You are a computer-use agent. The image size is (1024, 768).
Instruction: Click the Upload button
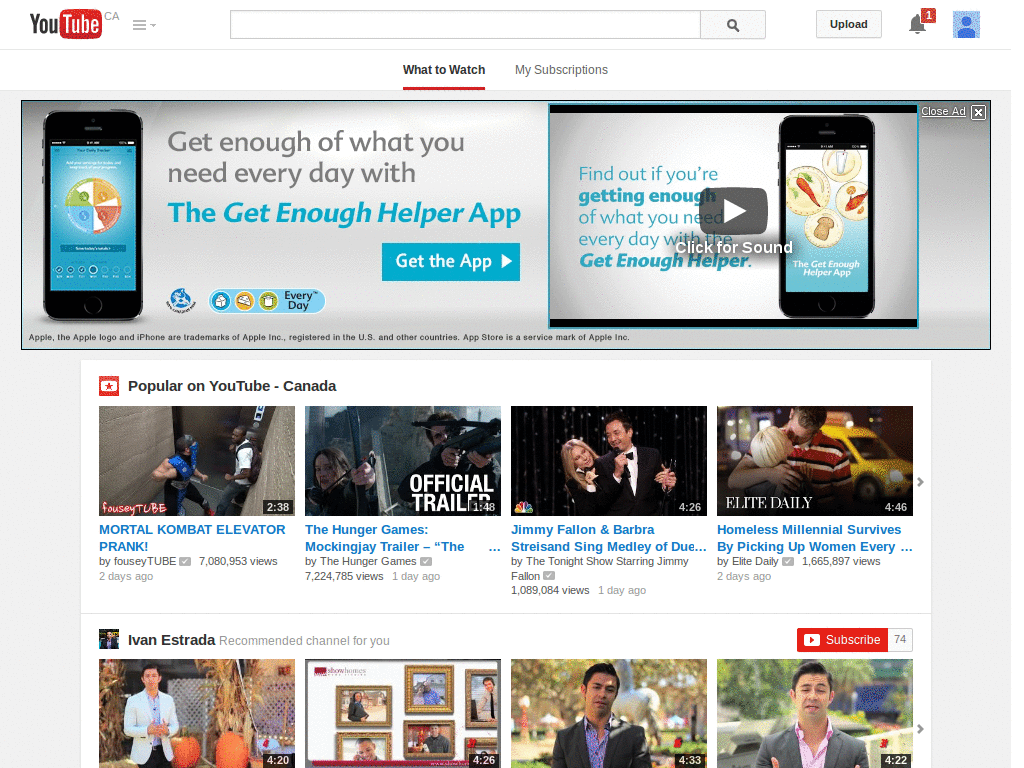[x=848, y=24]
